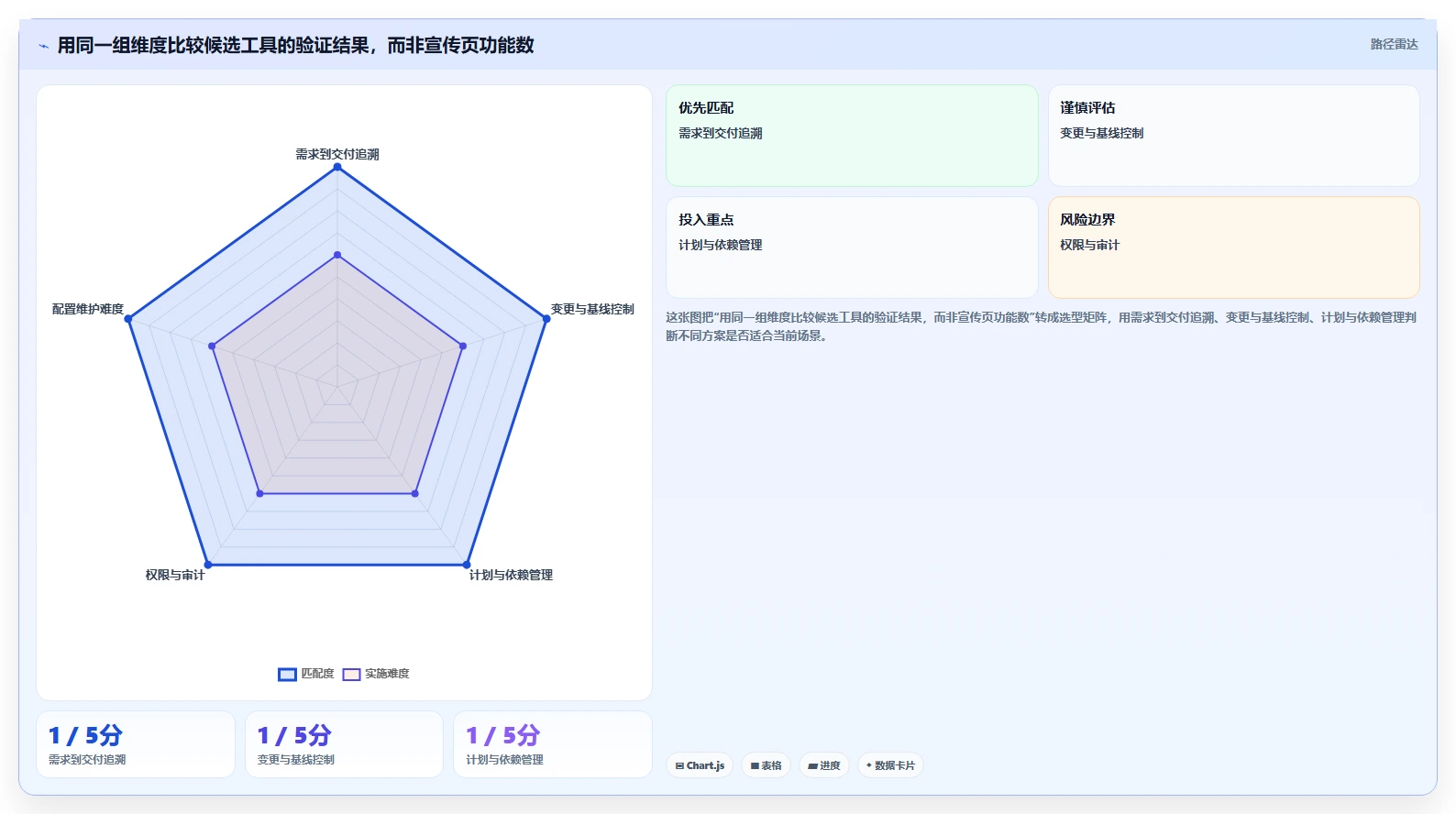This screenshot has width=1456, height=814.
Task: Click the description paragraph starting 这张图把
Action: 1042,326
